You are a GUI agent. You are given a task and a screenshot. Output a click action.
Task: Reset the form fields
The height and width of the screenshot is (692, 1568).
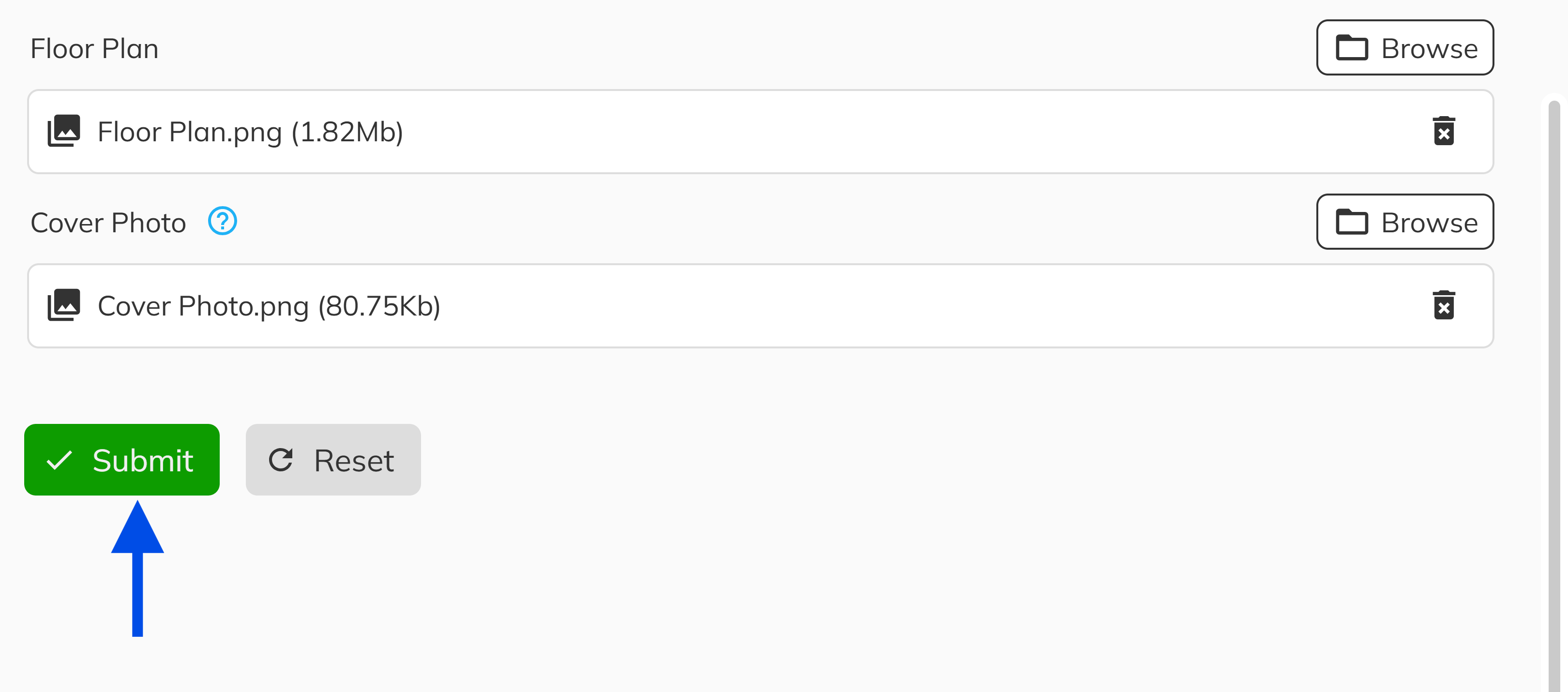coord(333,460)
